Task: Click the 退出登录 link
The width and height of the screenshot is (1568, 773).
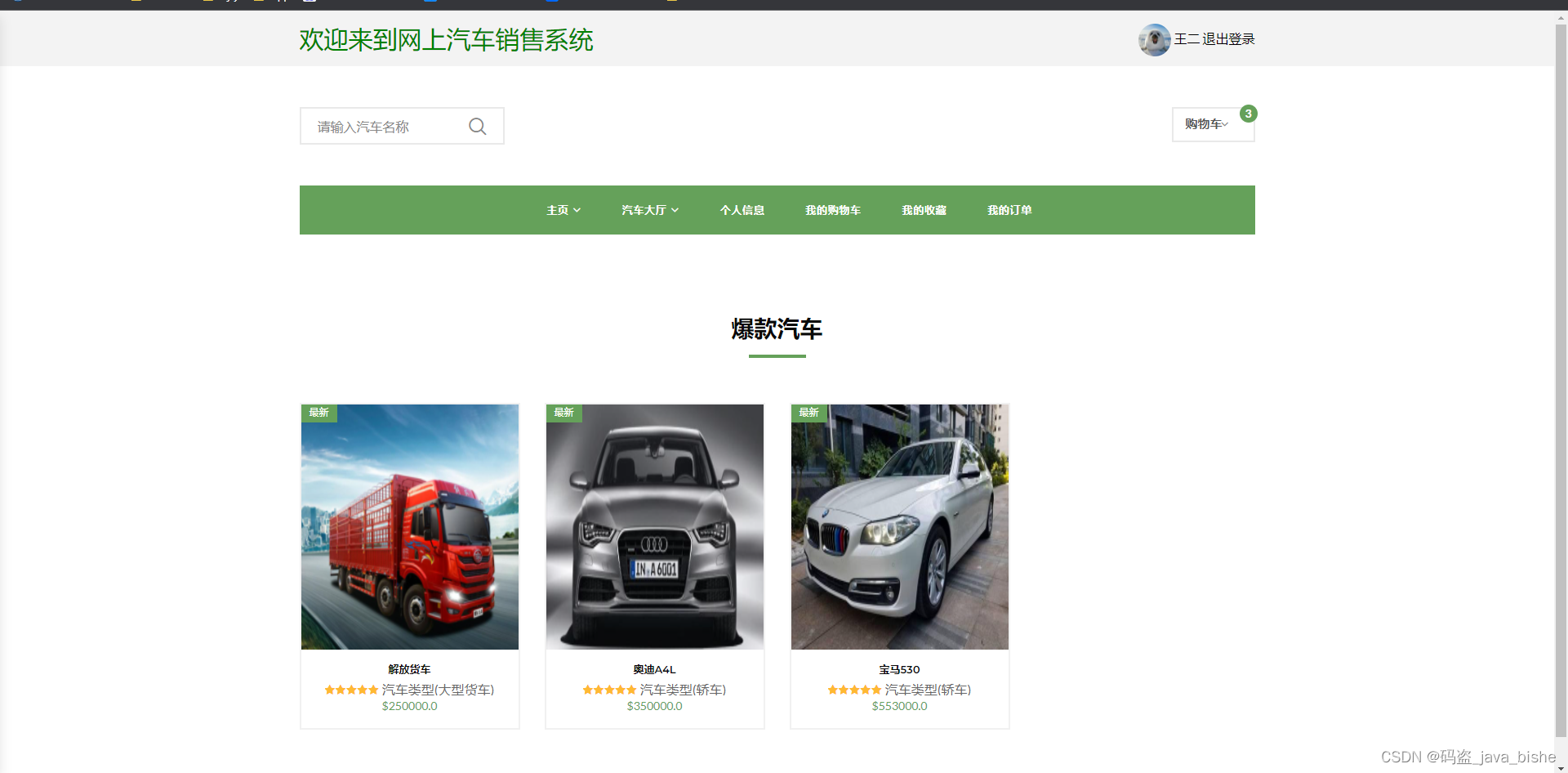Action: pos(1228,39)
